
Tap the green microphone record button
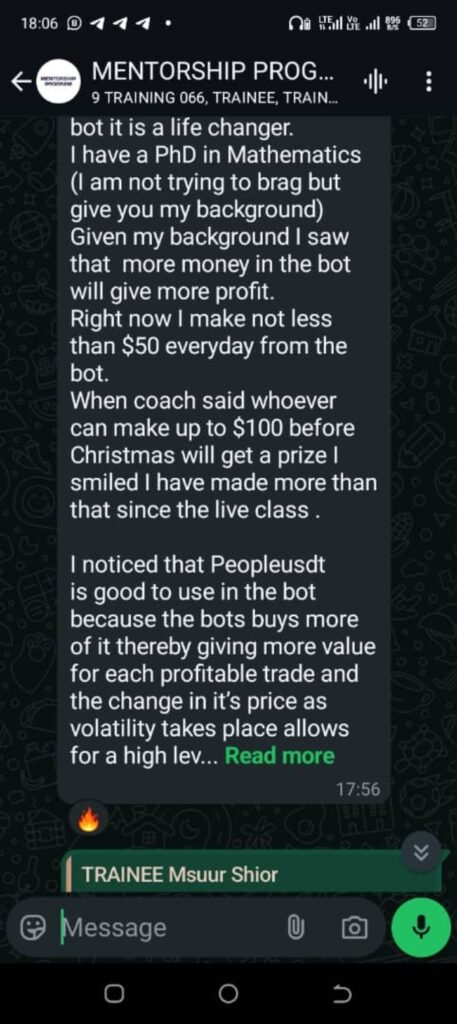421,927
